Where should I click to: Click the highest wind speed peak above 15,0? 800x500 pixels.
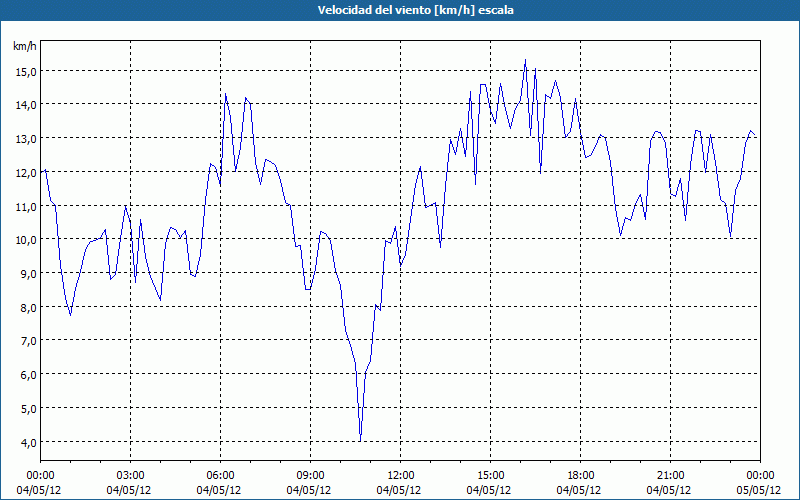[525, 60]
